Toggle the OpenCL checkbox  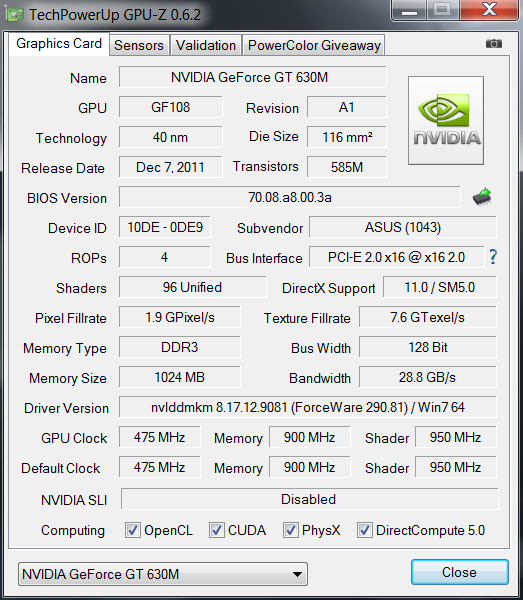tap(133, 530)
